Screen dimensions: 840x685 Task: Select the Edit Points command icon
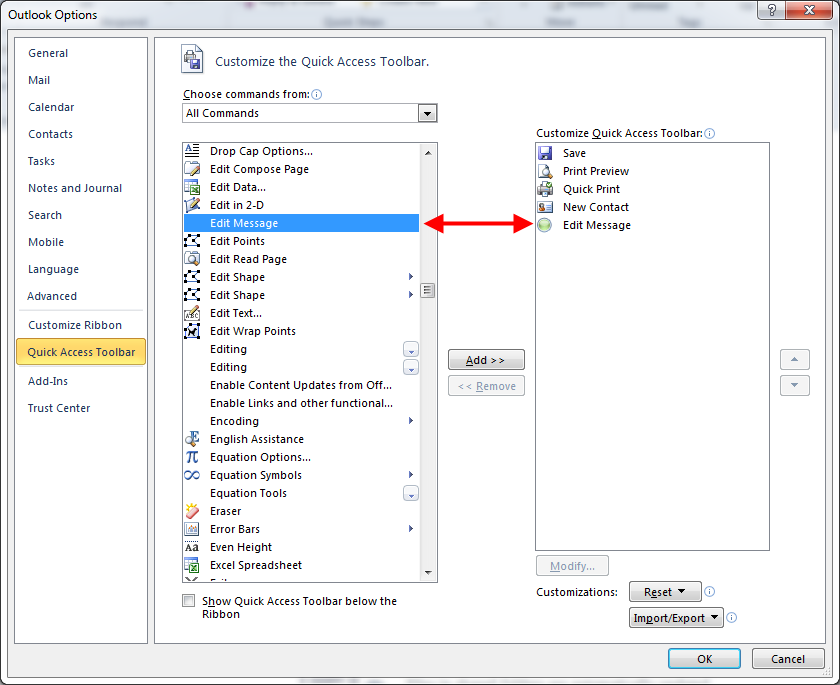192,241
